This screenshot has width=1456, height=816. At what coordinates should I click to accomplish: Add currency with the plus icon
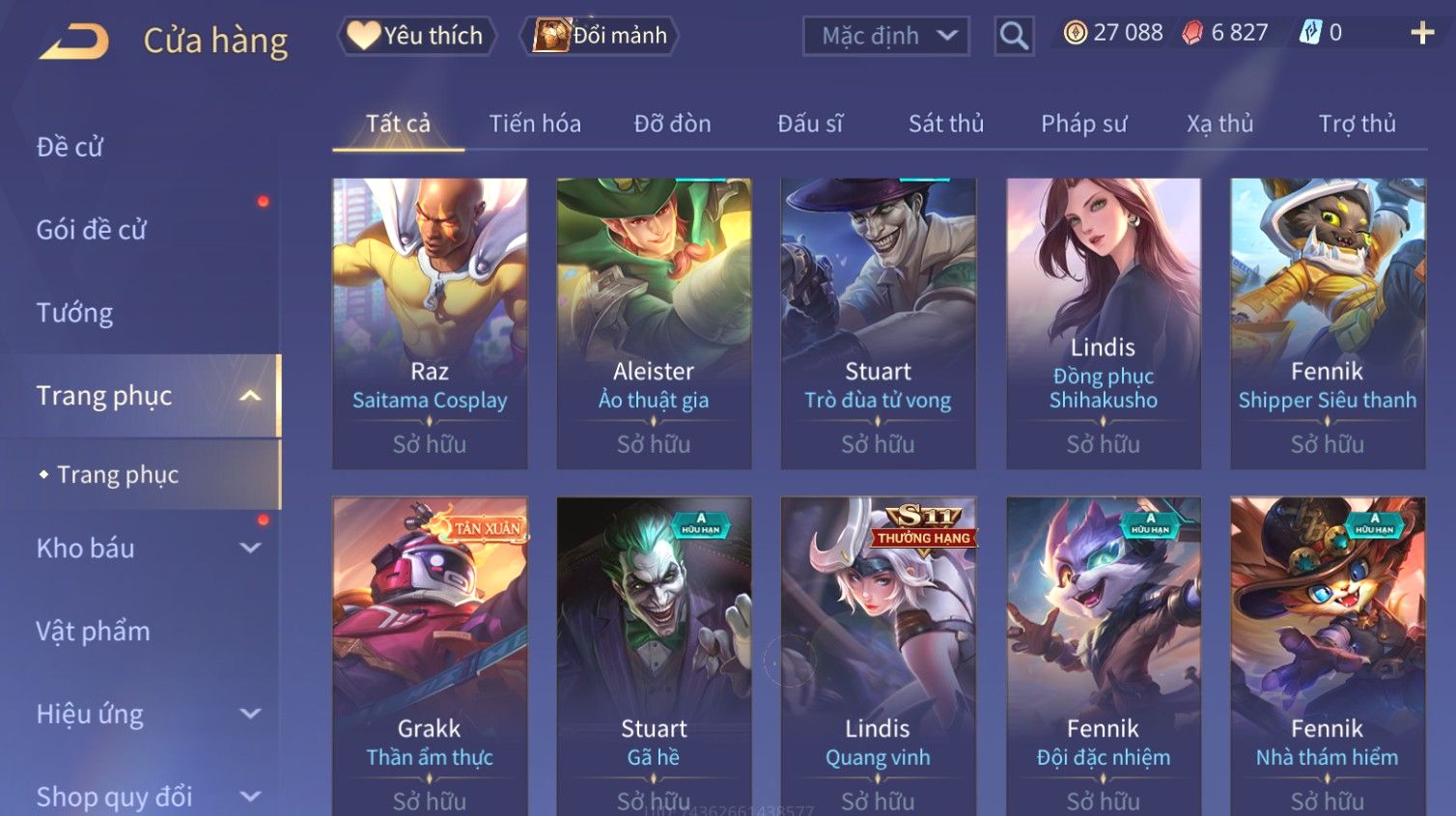(x=1421, y=33)
